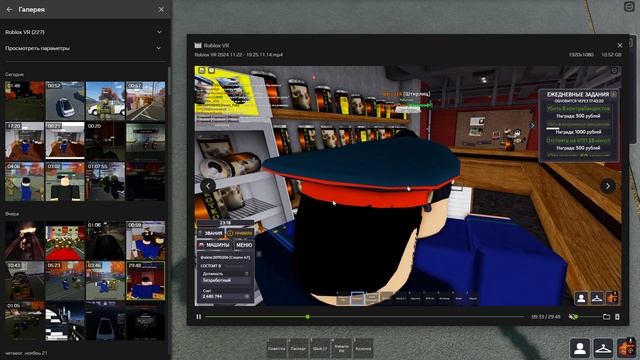Open the 01:02 video thumbnail
The height and width of the screenshot is (360, 640).
pyautogui.click(x=65, y=181)
